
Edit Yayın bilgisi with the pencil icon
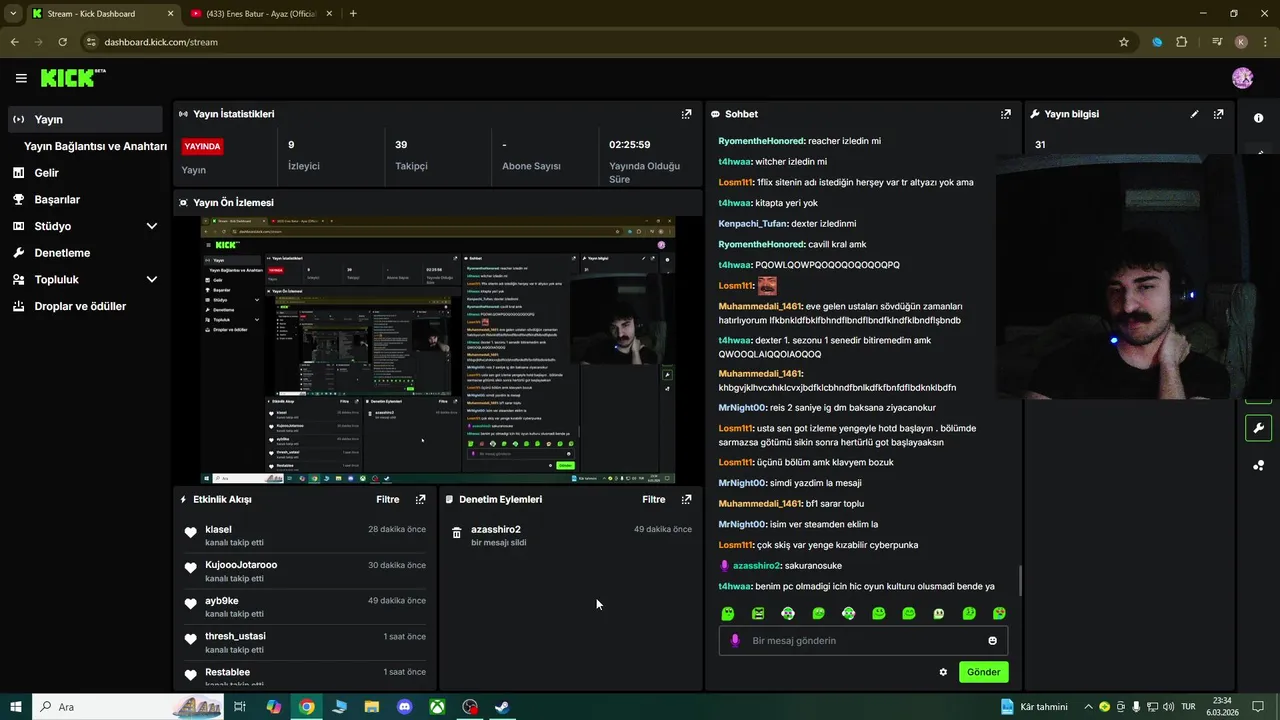(x=1194, y=114)
